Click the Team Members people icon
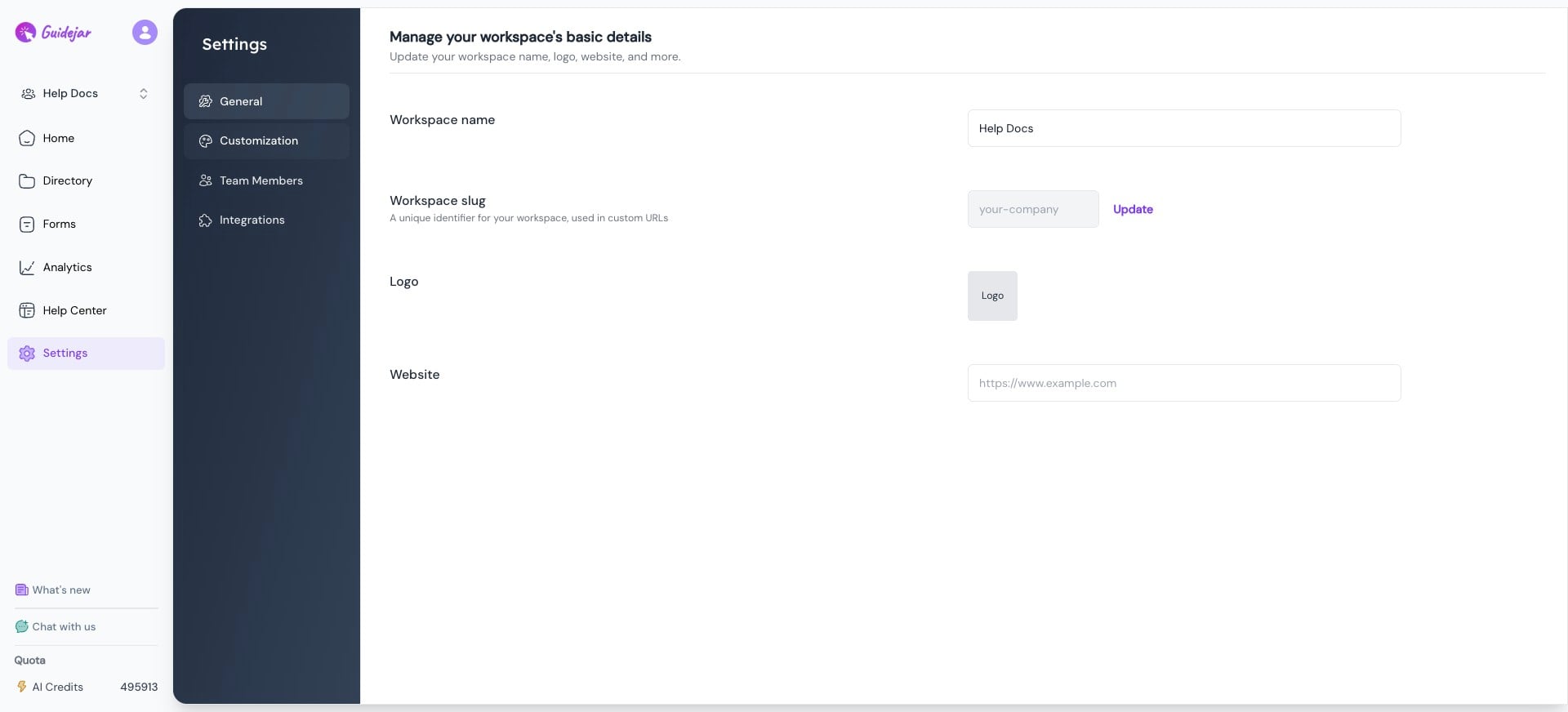Image resolution: width=1568 pixels, height=712 pixels. (205, 180)
